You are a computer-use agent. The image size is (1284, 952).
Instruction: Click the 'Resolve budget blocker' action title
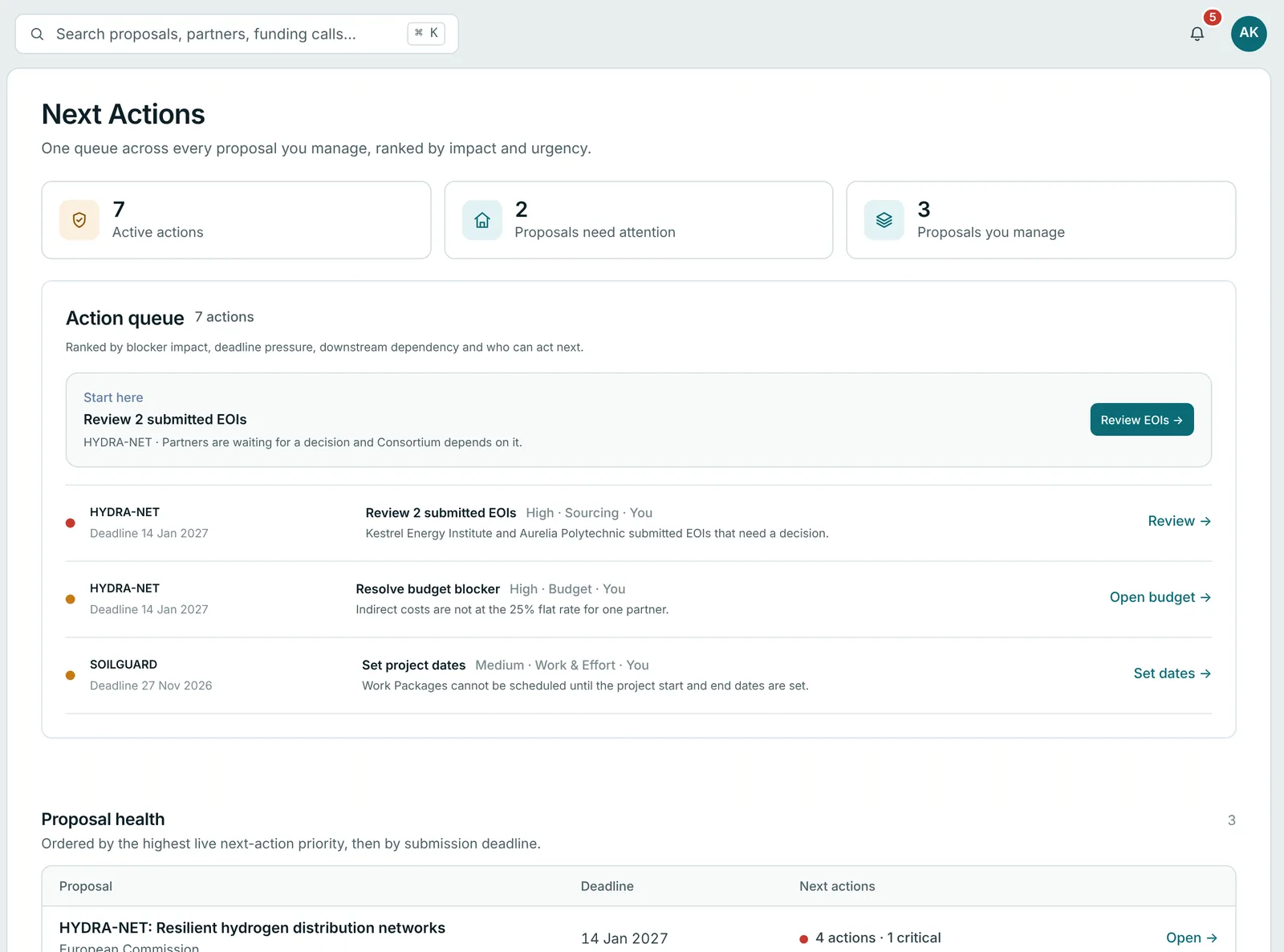pos(428,589)
